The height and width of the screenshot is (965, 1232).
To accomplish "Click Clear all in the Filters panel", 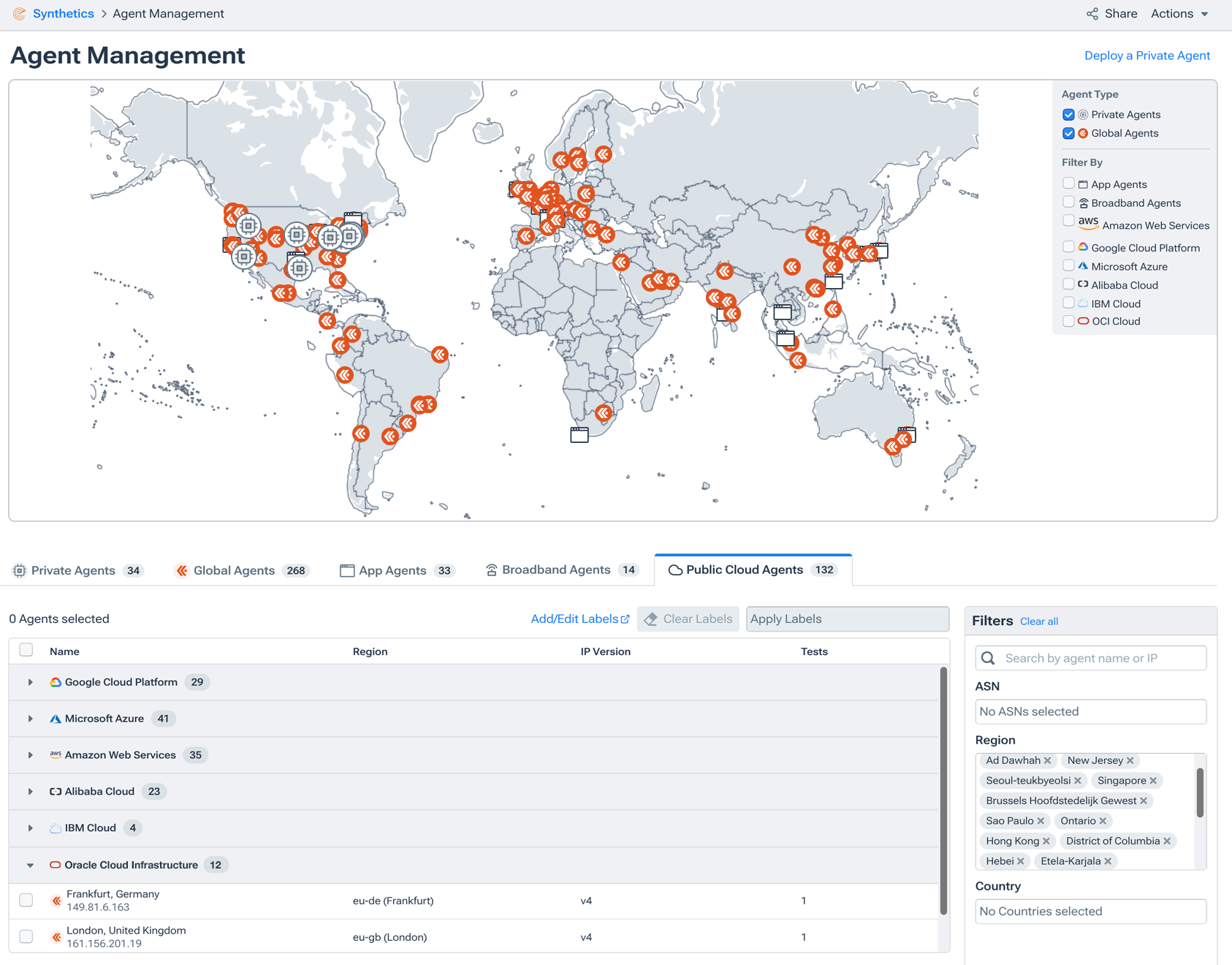I will pyautogui.click(x=1038, y=621).
